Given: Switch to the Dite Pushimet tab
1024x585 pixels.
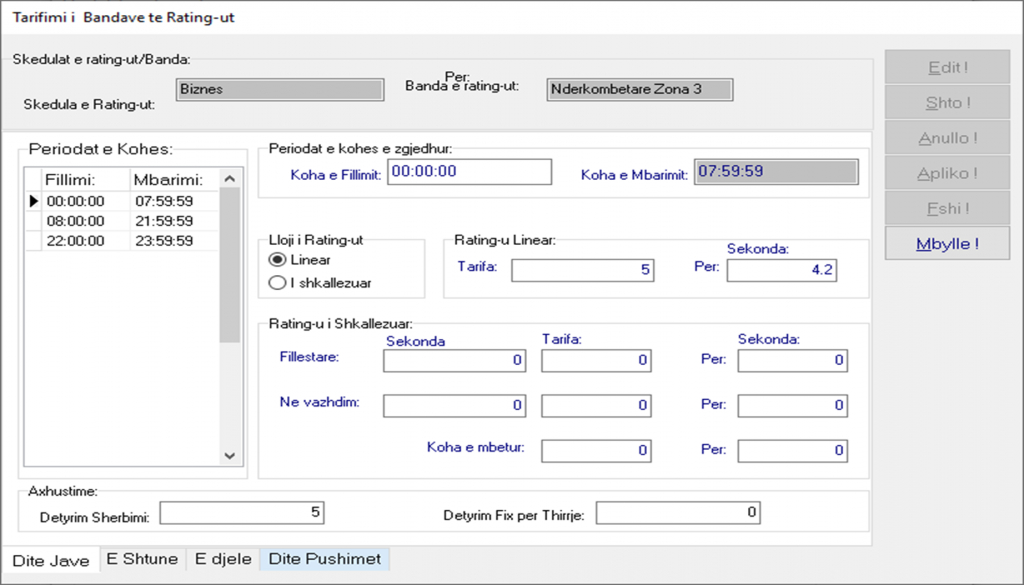Looking at the screenshot, I should click(x=325, y=559).
